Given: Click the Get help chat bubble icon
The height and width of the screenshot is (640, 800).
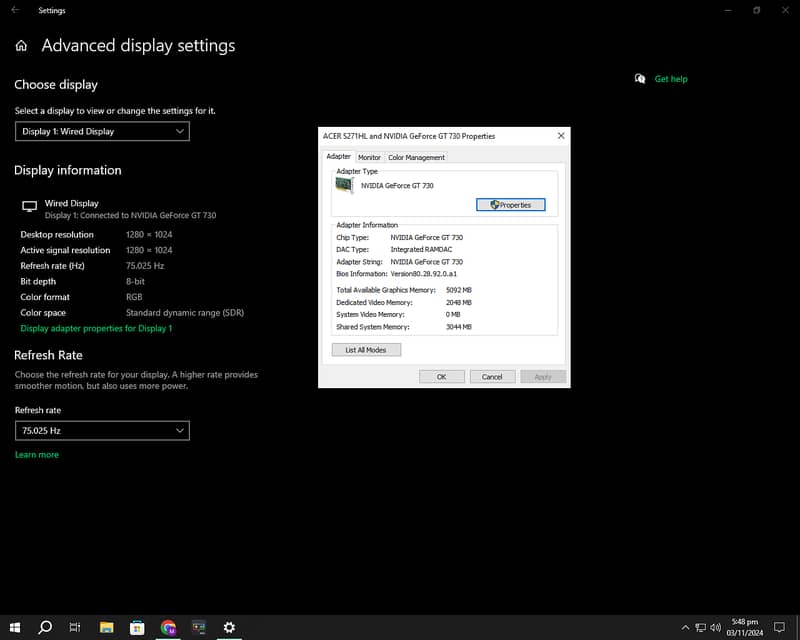Looking at the screenshot, I should pos(640,79).
